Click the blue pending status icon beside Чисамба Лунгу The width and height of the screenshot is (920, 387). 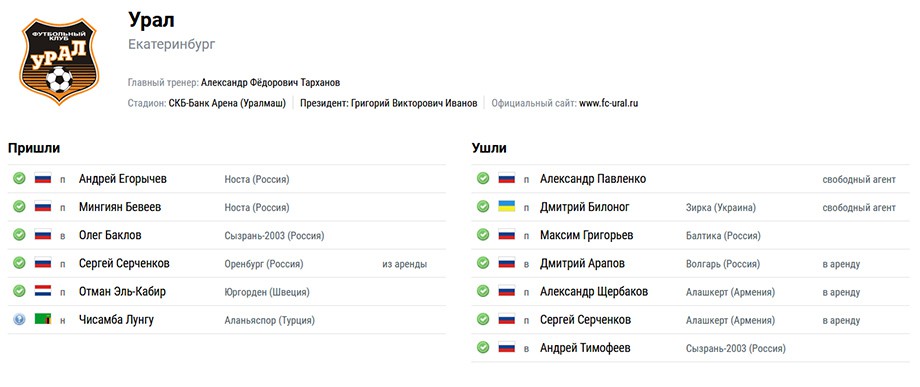(x=19, y=320)
